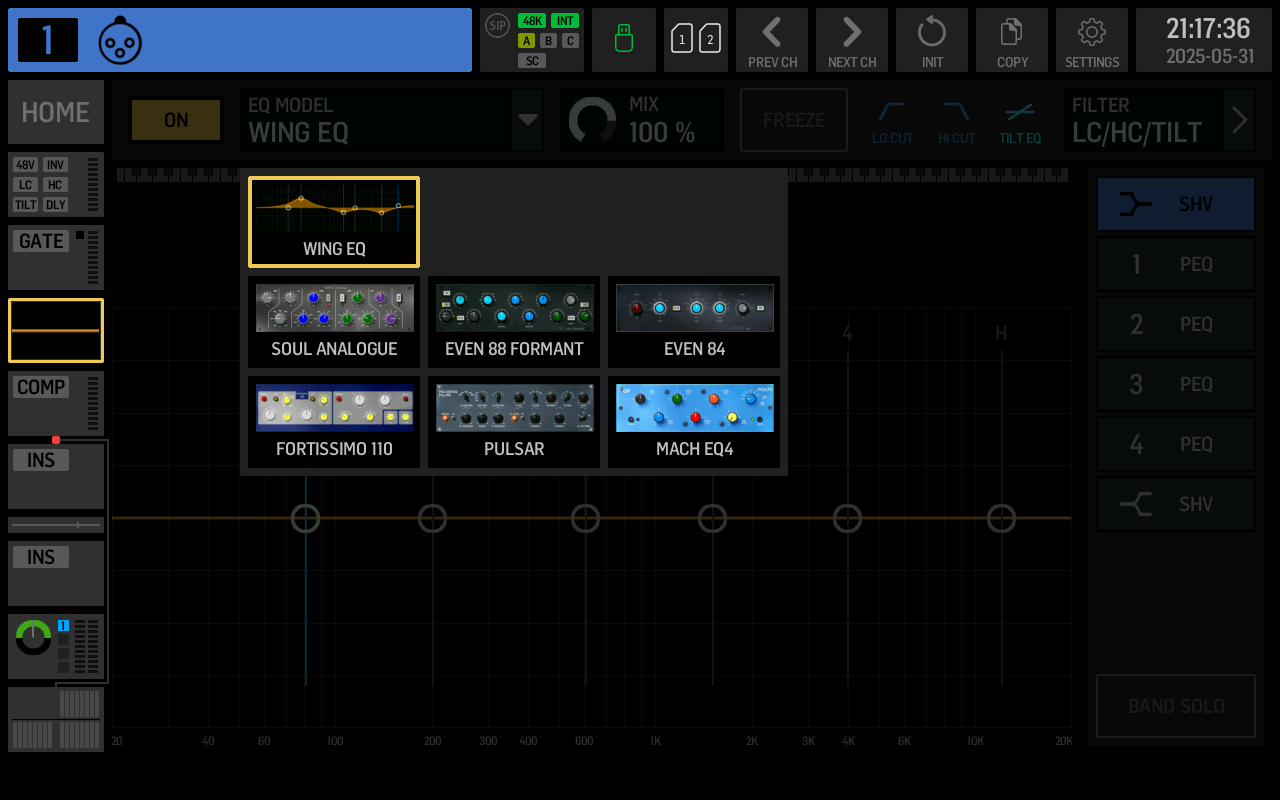Choose the PULSAR EQ model thumbnail
The width and height of the screenshot is (1280, 800).
pos(514,421)
